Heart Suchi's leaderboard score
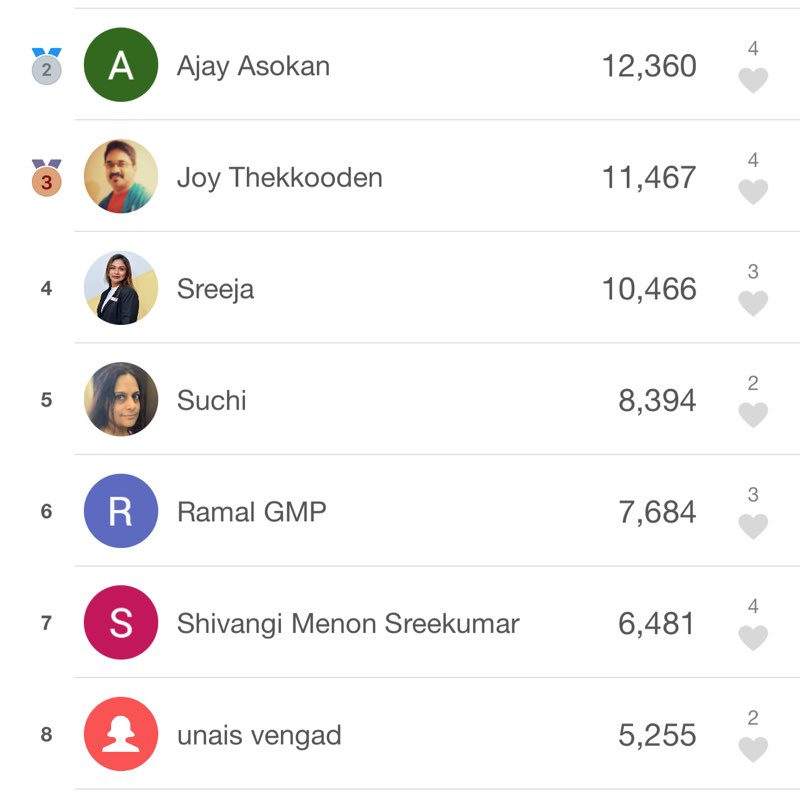Screen dimensions: 800x801 pos(753,414)
